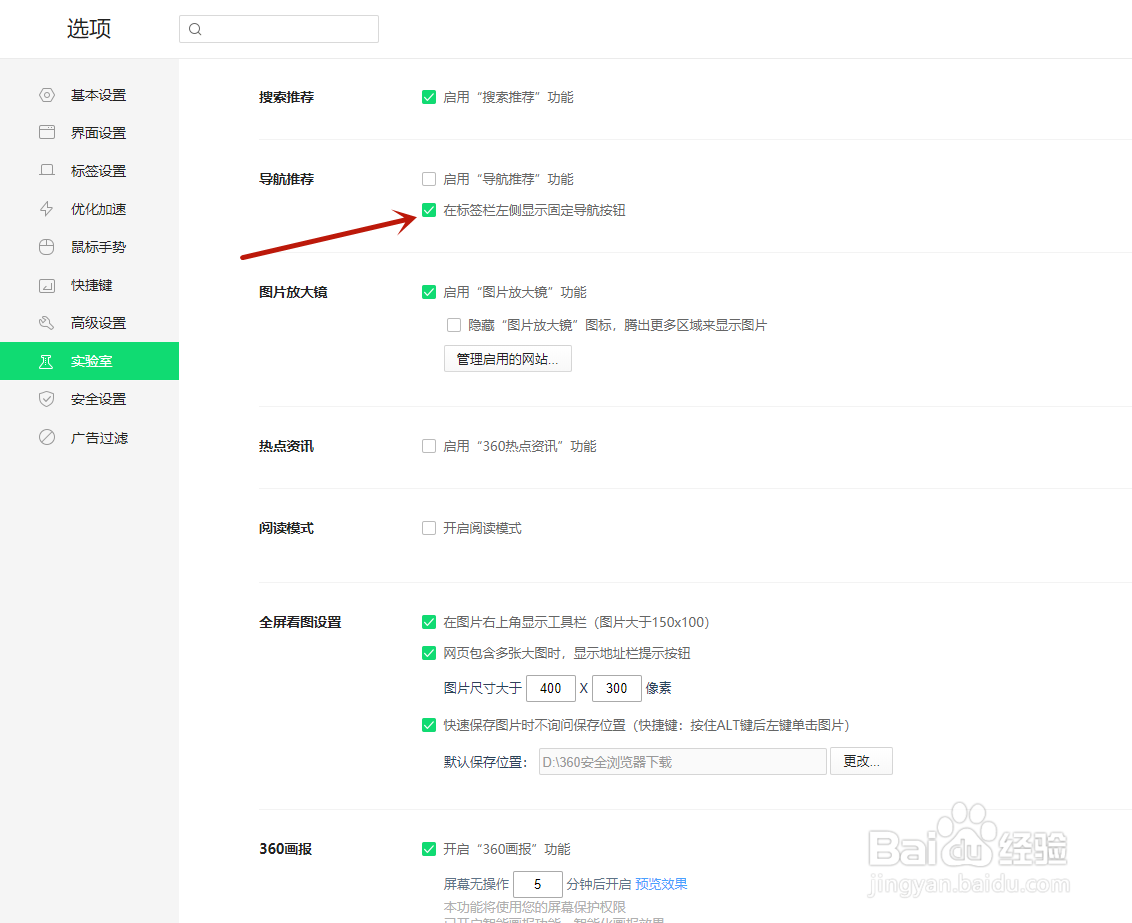Click the 基本设置 gear icon
1132x923 pixels.
click(47, 95)
